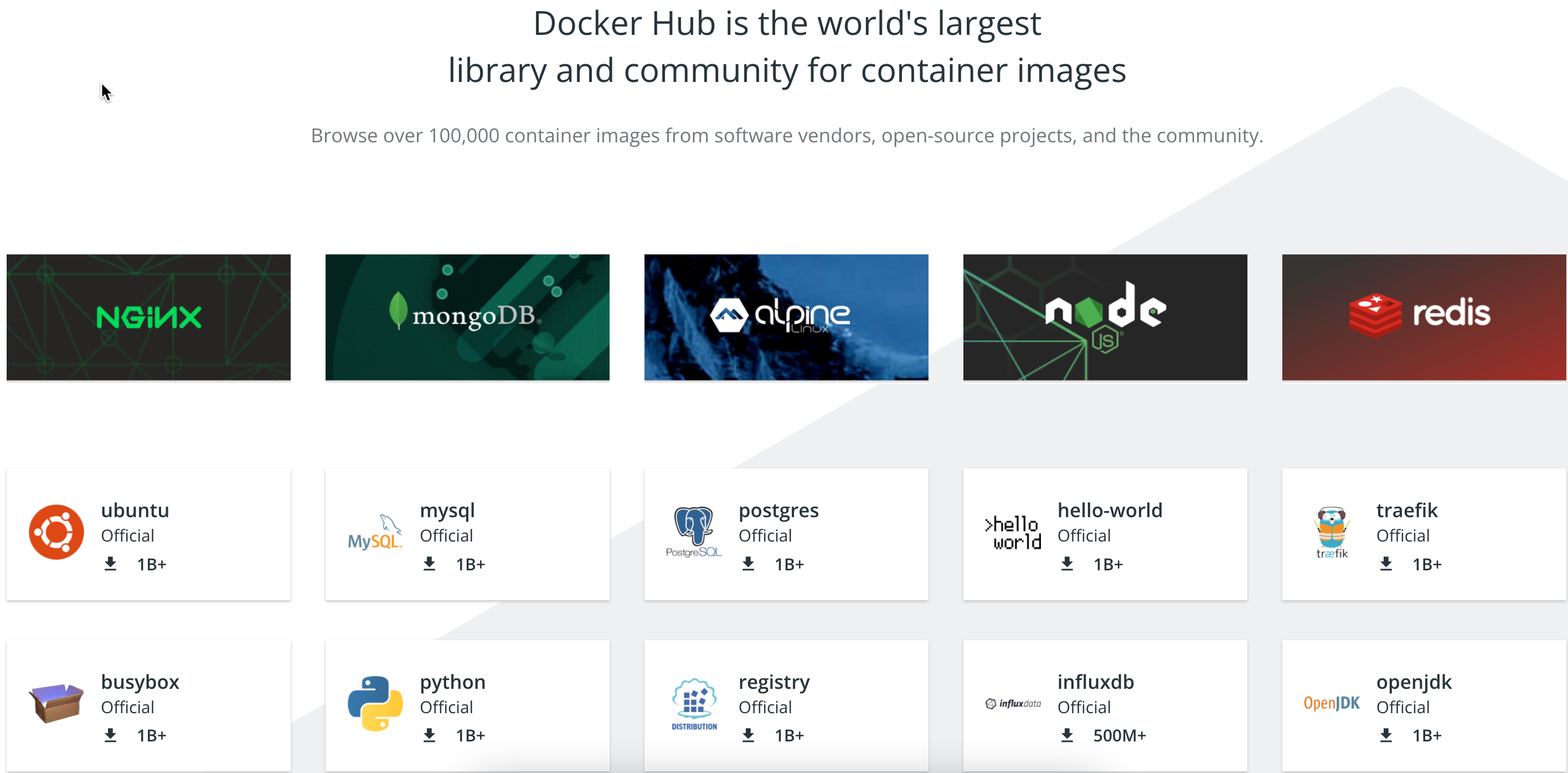Open the mongoDB banner image
This screenshot has height=773, width=1568.
[467, 317]
